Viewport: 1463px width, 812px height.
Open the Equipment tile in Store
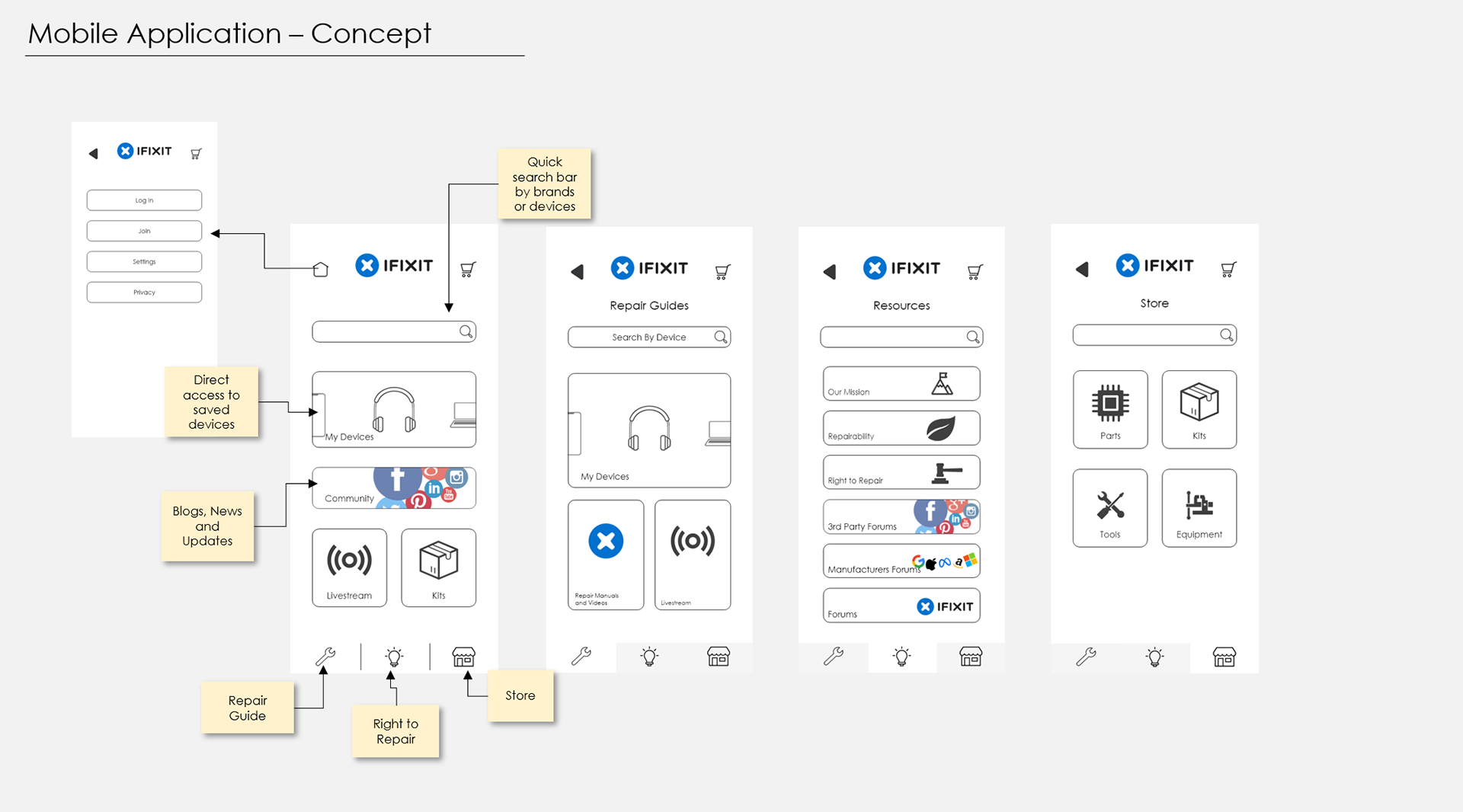click(1199, 508)
